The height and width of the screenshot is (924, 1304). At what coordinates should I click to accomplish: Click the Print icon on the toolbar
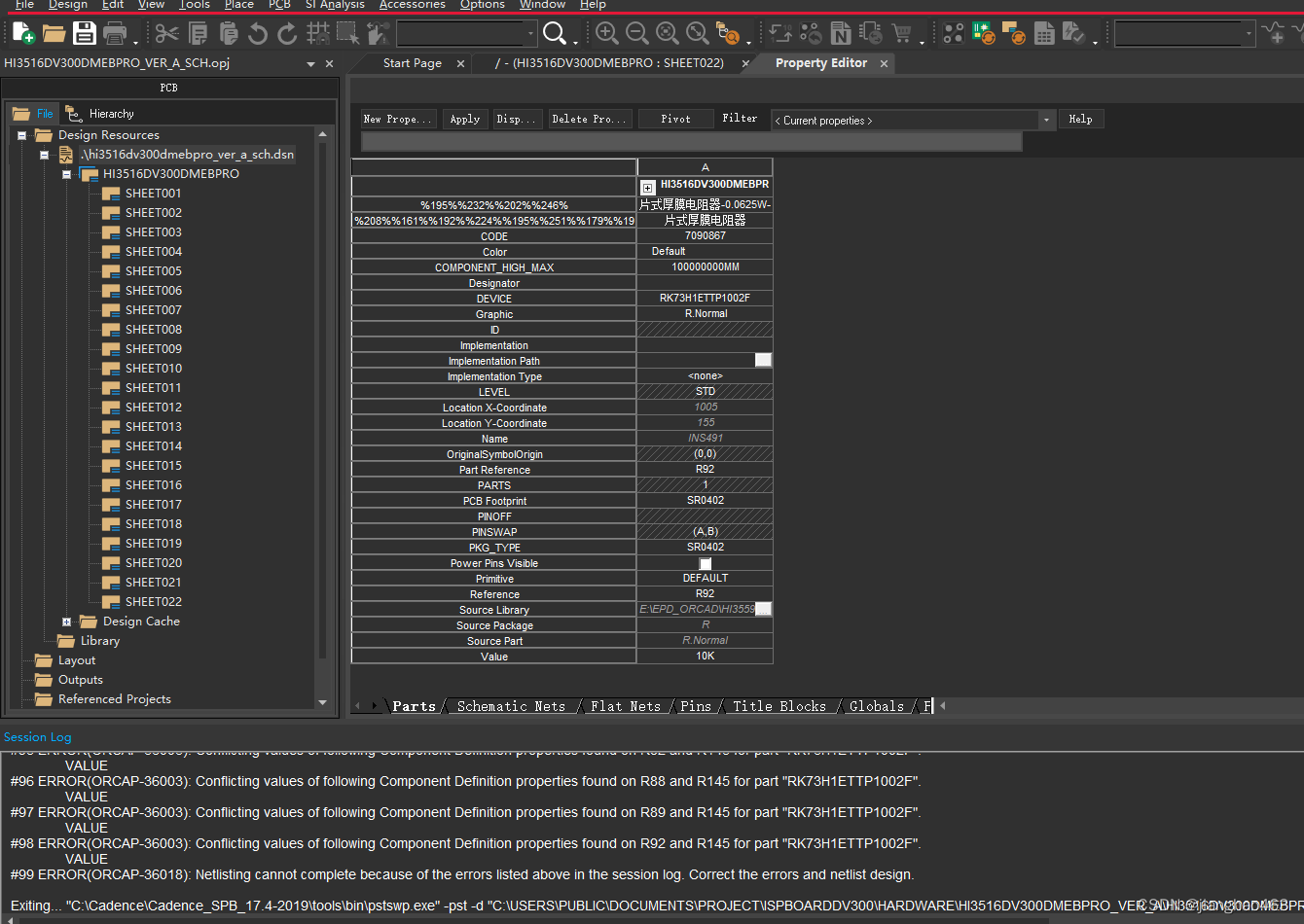115,32
